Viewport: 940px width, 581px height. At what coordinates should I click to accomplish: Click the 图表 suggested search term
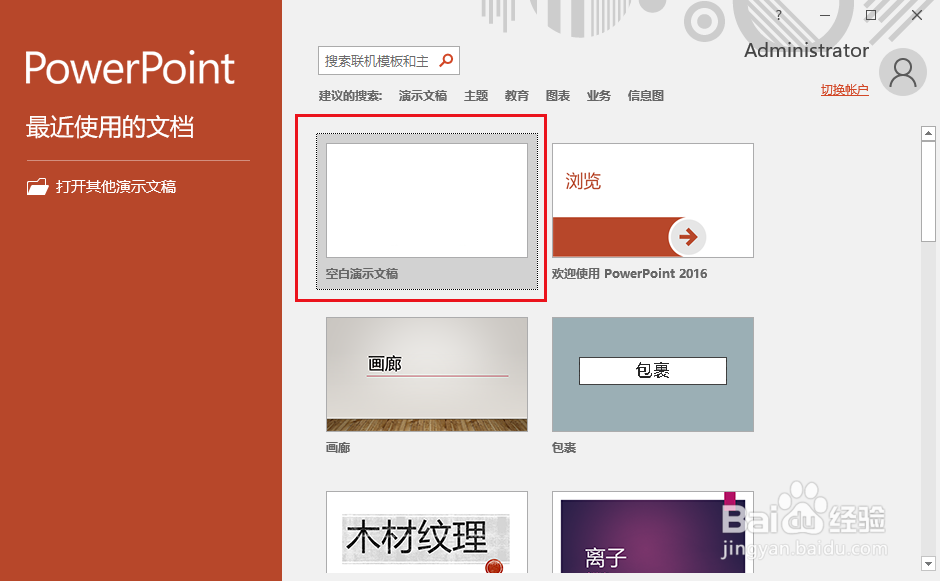(x=557, y=95)
